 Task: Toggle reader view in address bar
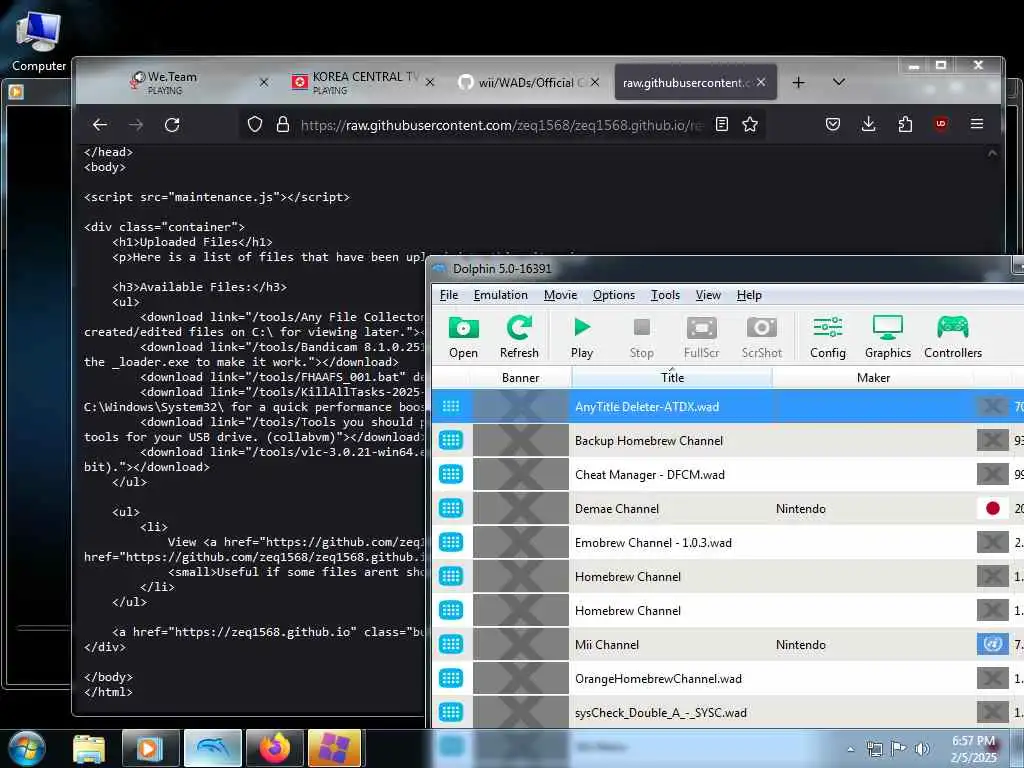[x=721, y=124]
